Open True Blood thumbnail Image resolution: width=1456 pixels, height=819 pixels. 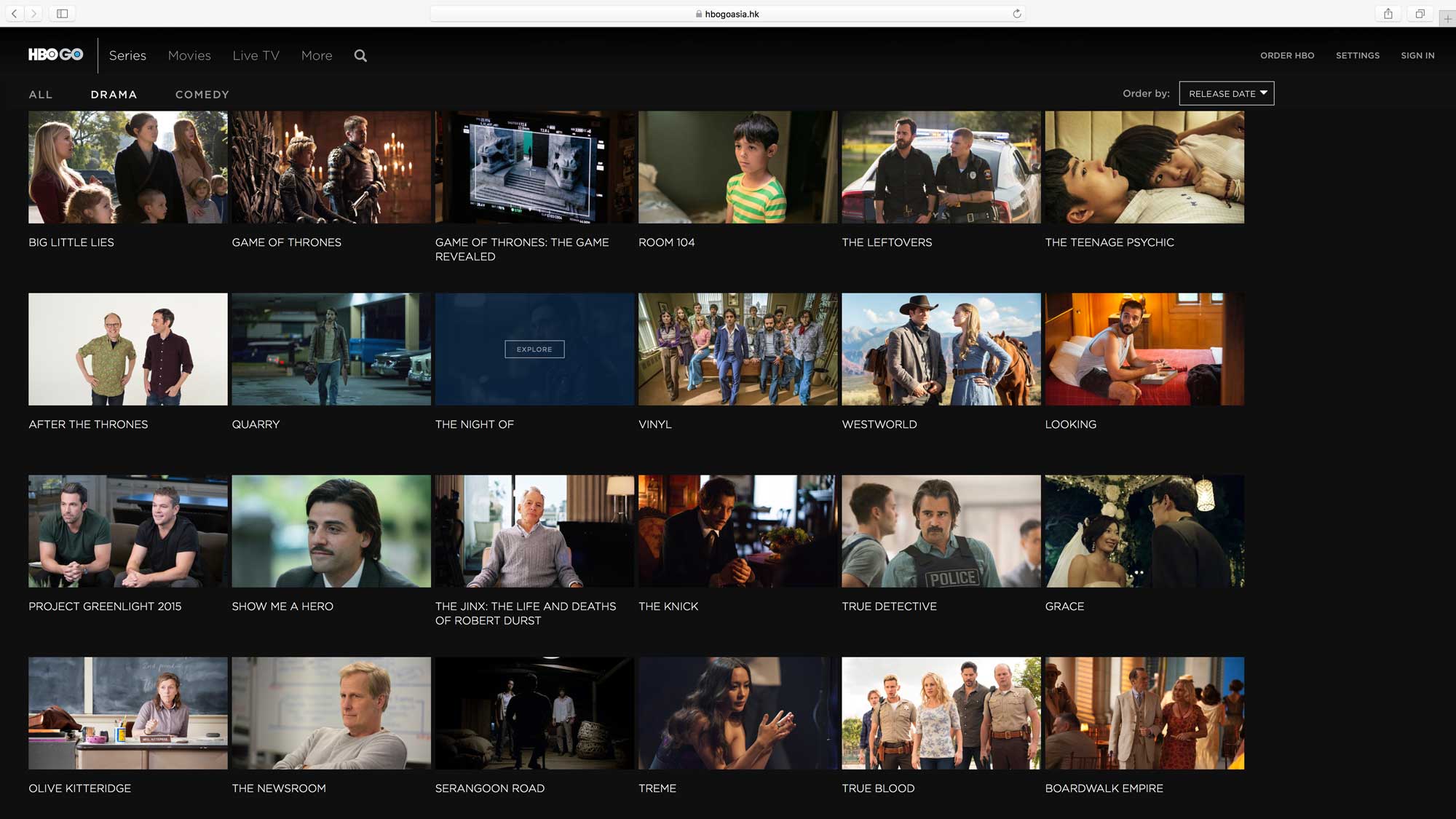pyautogui.click(x=941, y=713)
